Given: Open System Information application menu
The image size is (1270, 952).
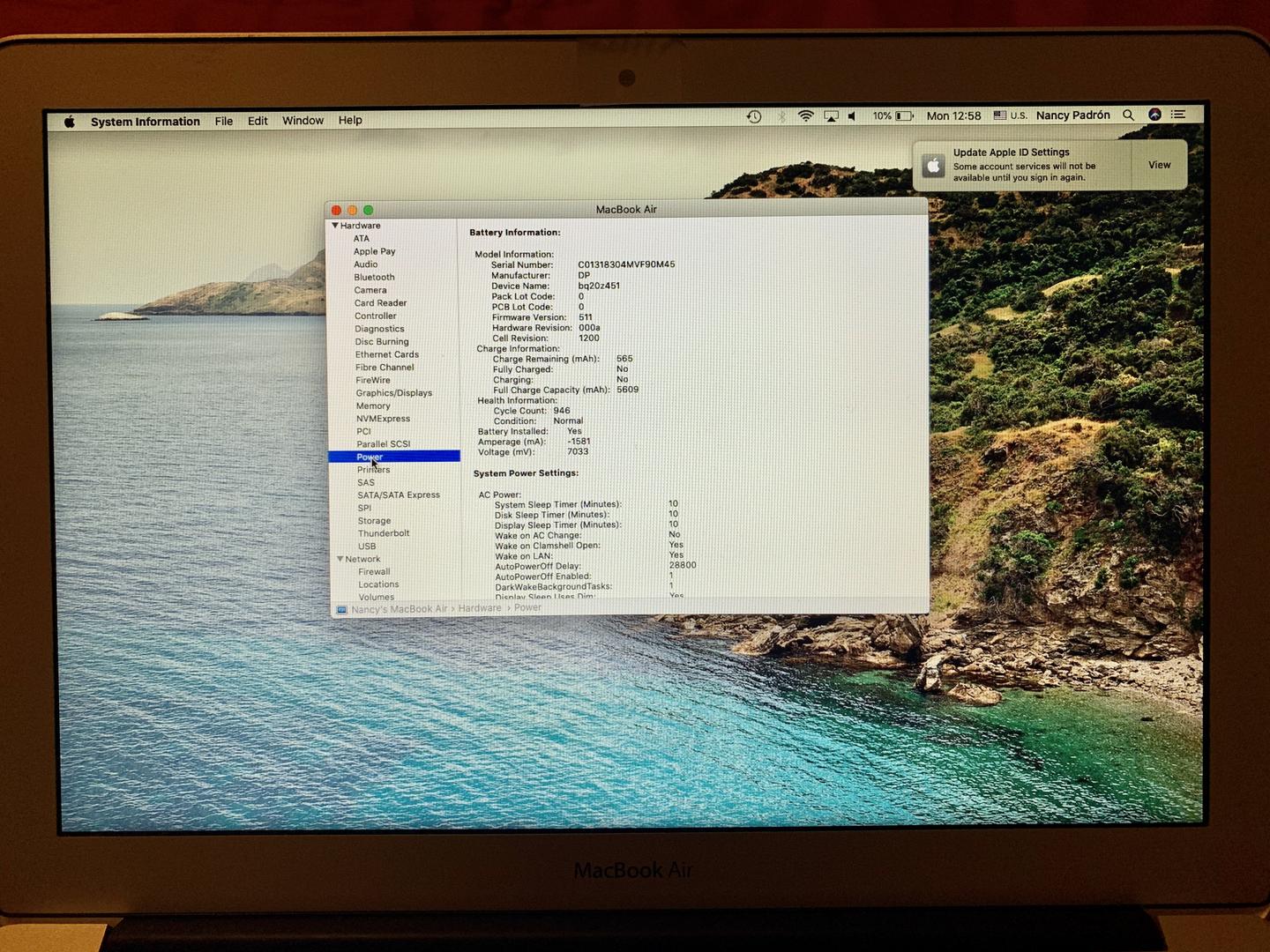Looking at the screenshot, I should [x=146, y=122].
